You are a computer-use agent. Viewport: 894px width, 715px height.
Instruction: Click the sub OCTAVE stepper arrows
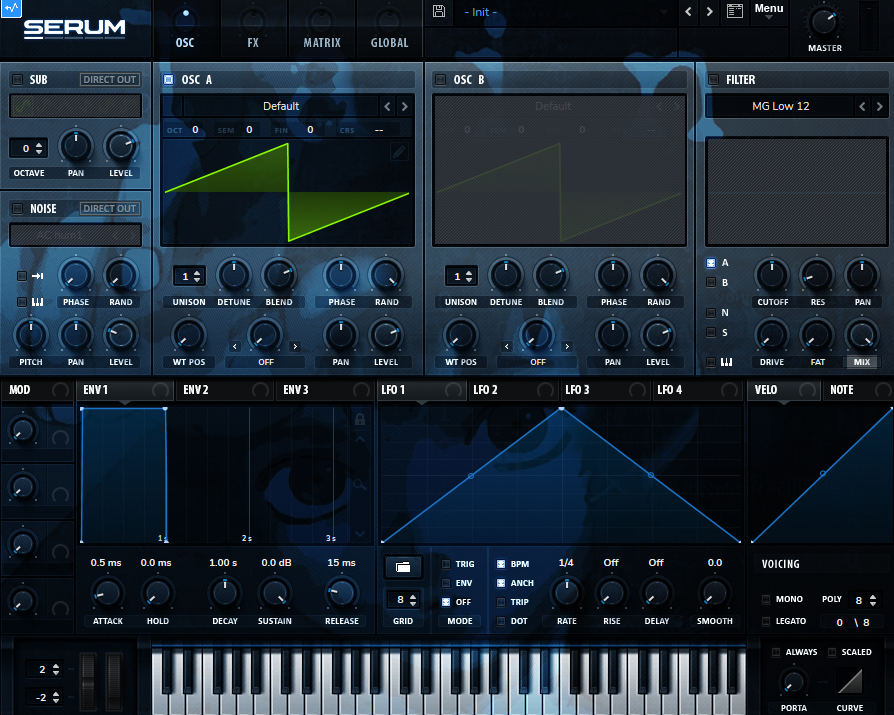point(39,149)
